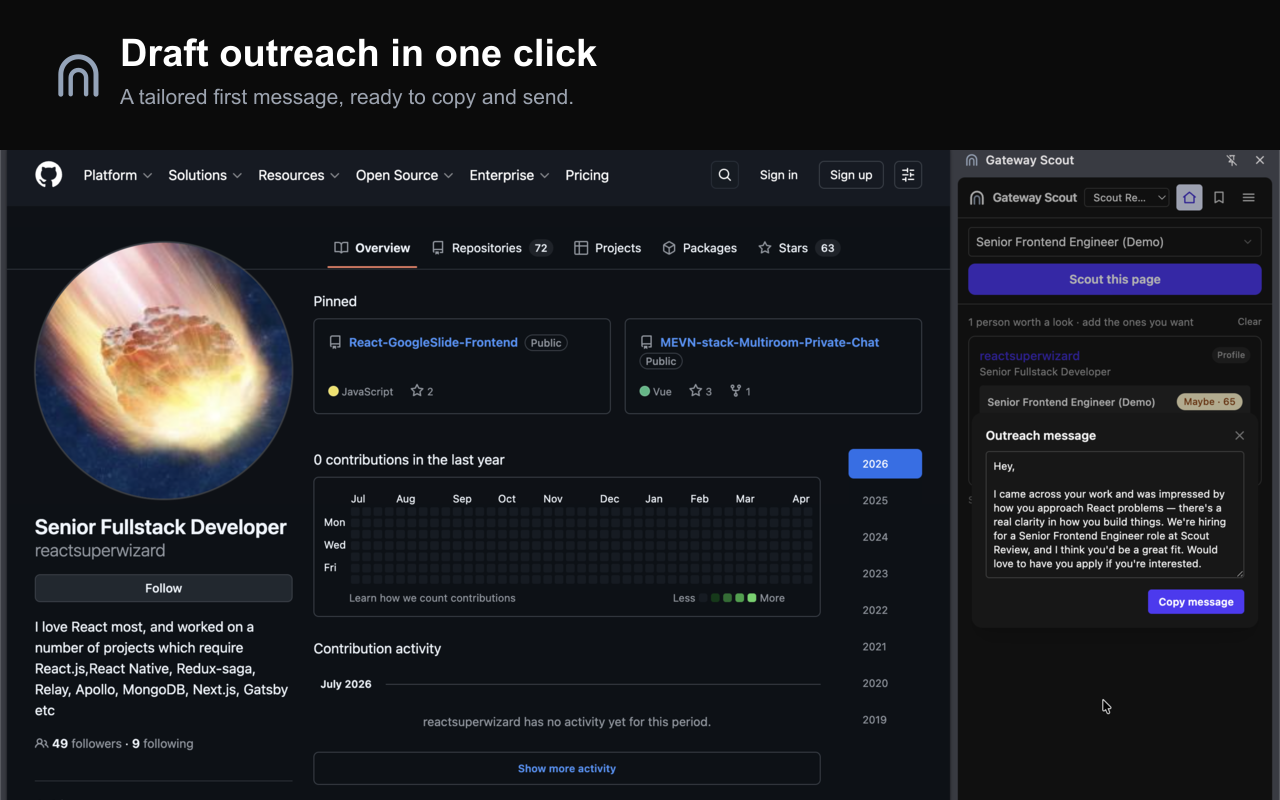Switch to the Overview tab
The image size is (1280, 800).
tap(372, 248)
